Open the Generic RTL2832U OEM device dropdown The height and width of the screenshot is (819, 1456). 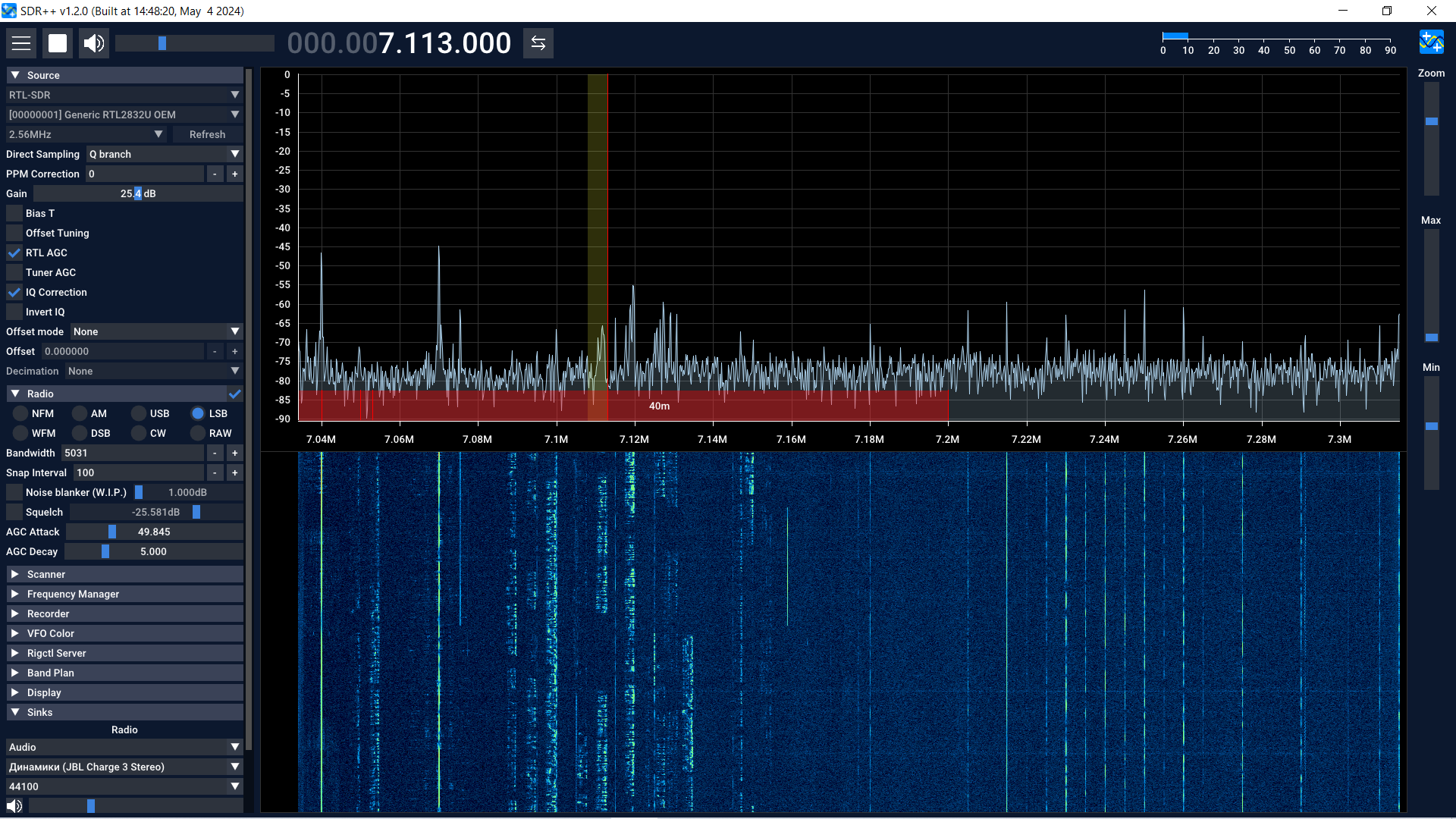pos(124,115)
